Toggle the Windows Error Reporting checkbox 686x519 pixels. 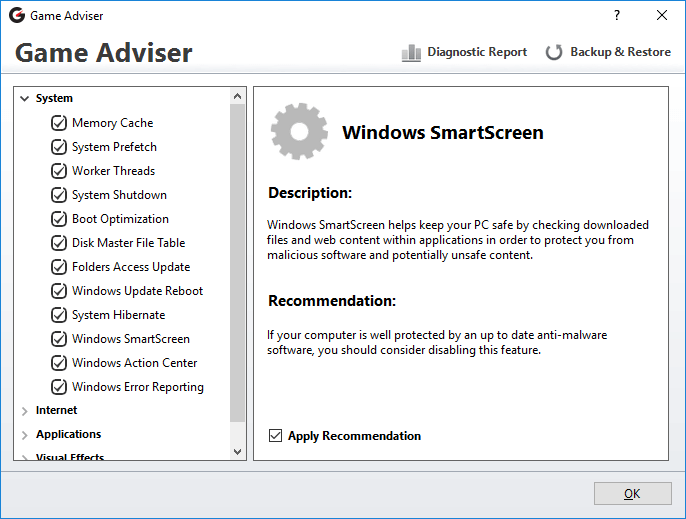pyautogui.click(x=59, y=387)
